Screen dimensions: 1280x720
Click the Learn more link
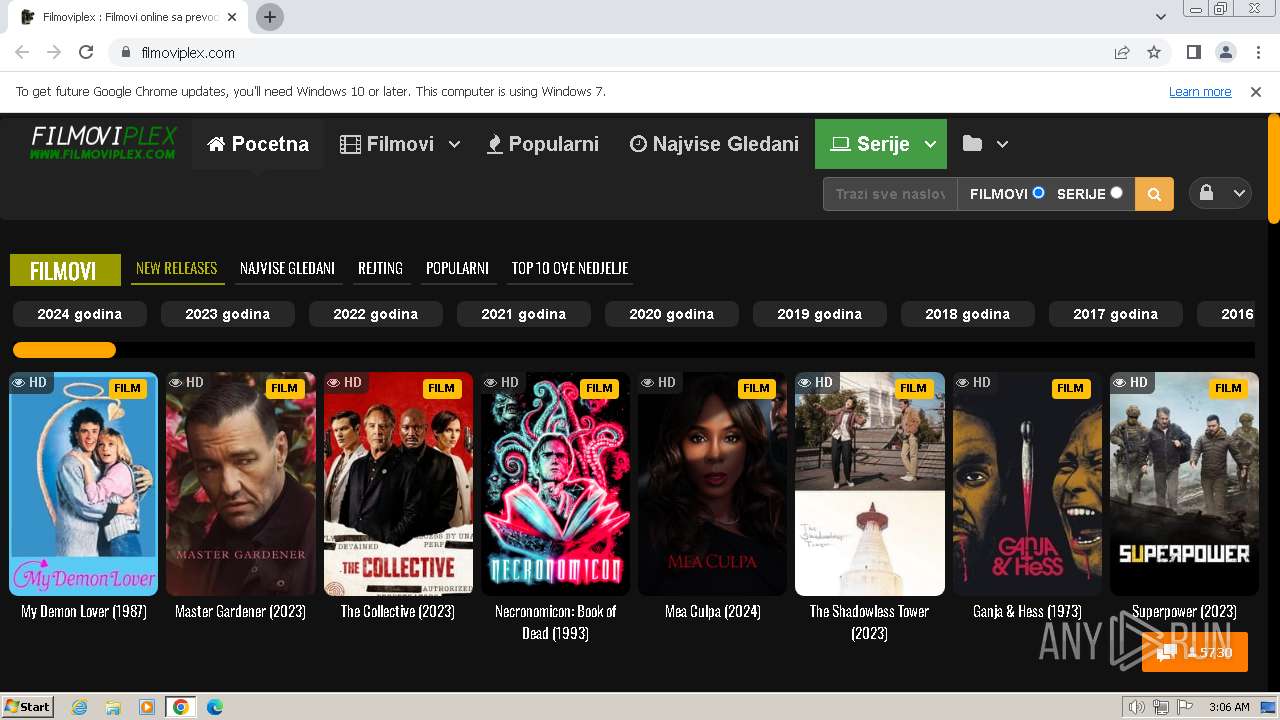click(1200, 92)
